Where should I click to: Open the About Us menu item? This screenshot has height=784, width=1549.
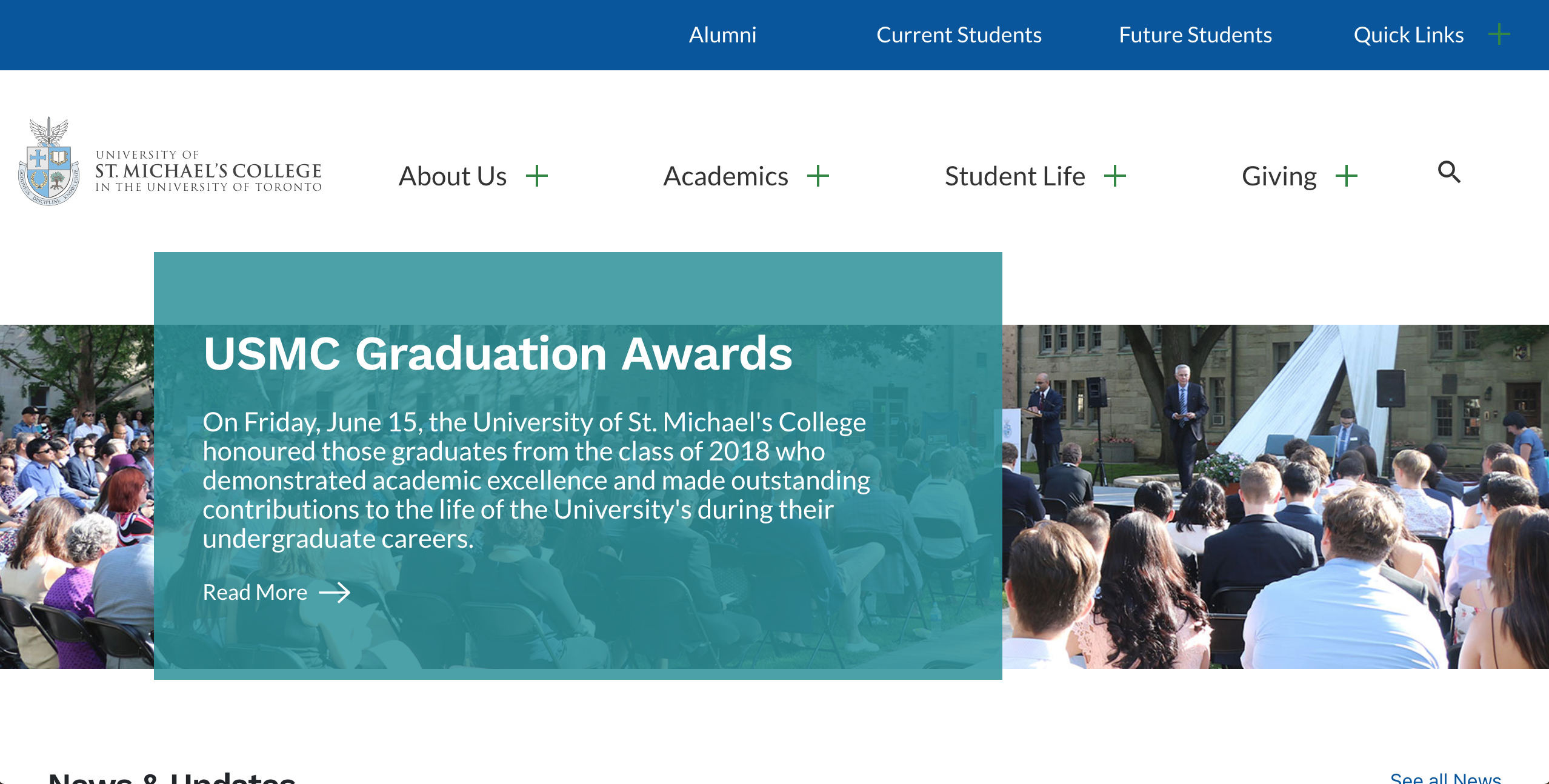452,176
